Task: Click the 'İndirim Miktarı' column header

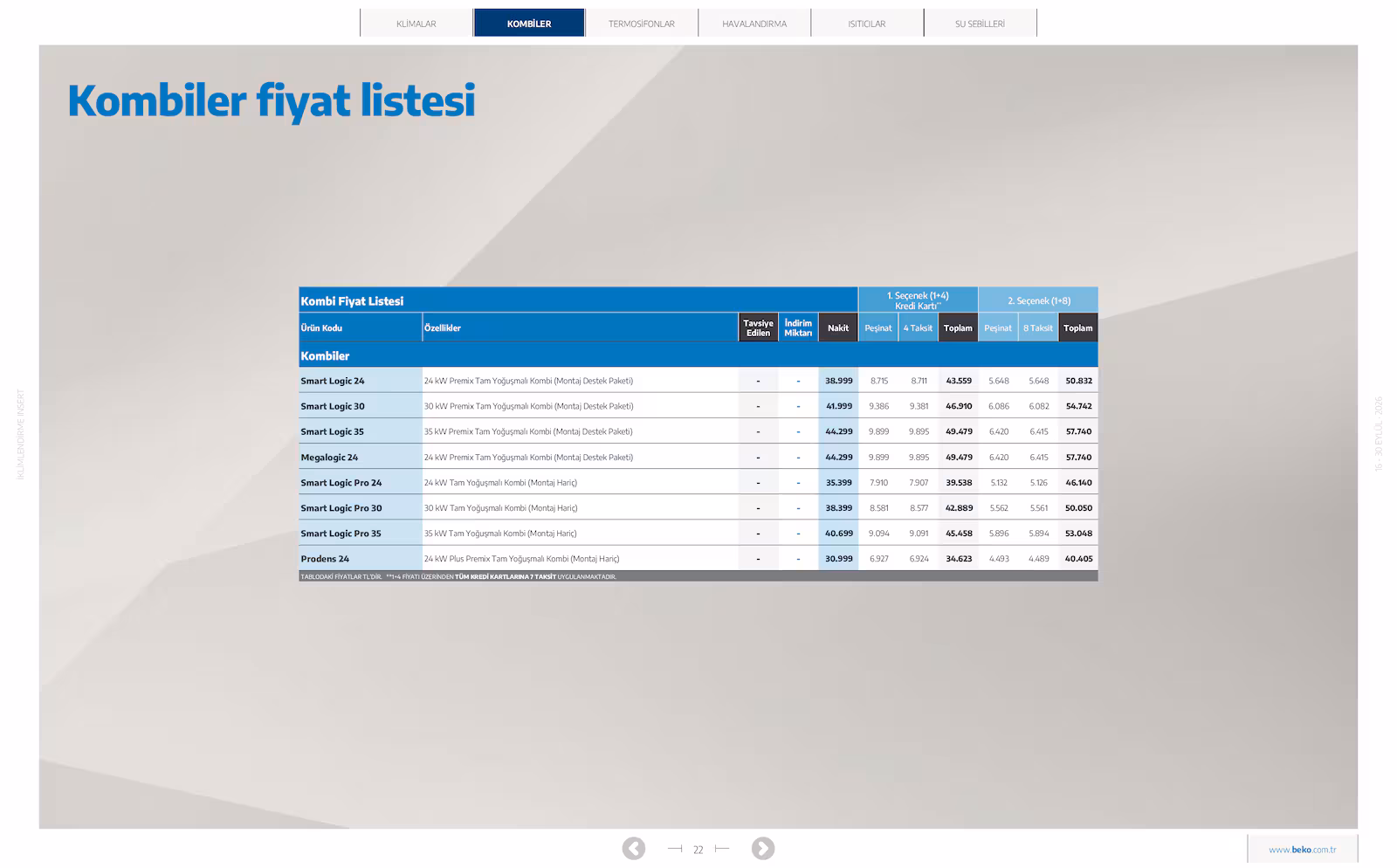Action: 798,328
